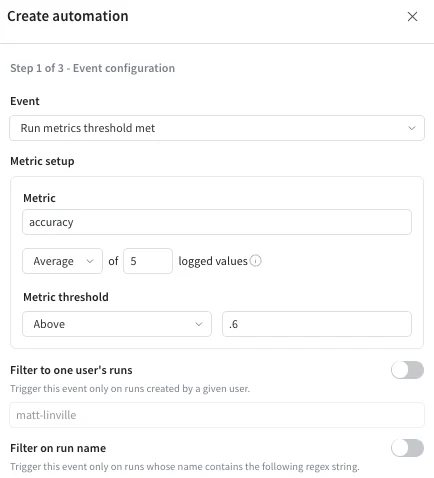Click the threshold value field showing .6
This screenshot has width=434, height=478.
coord(317,324)
